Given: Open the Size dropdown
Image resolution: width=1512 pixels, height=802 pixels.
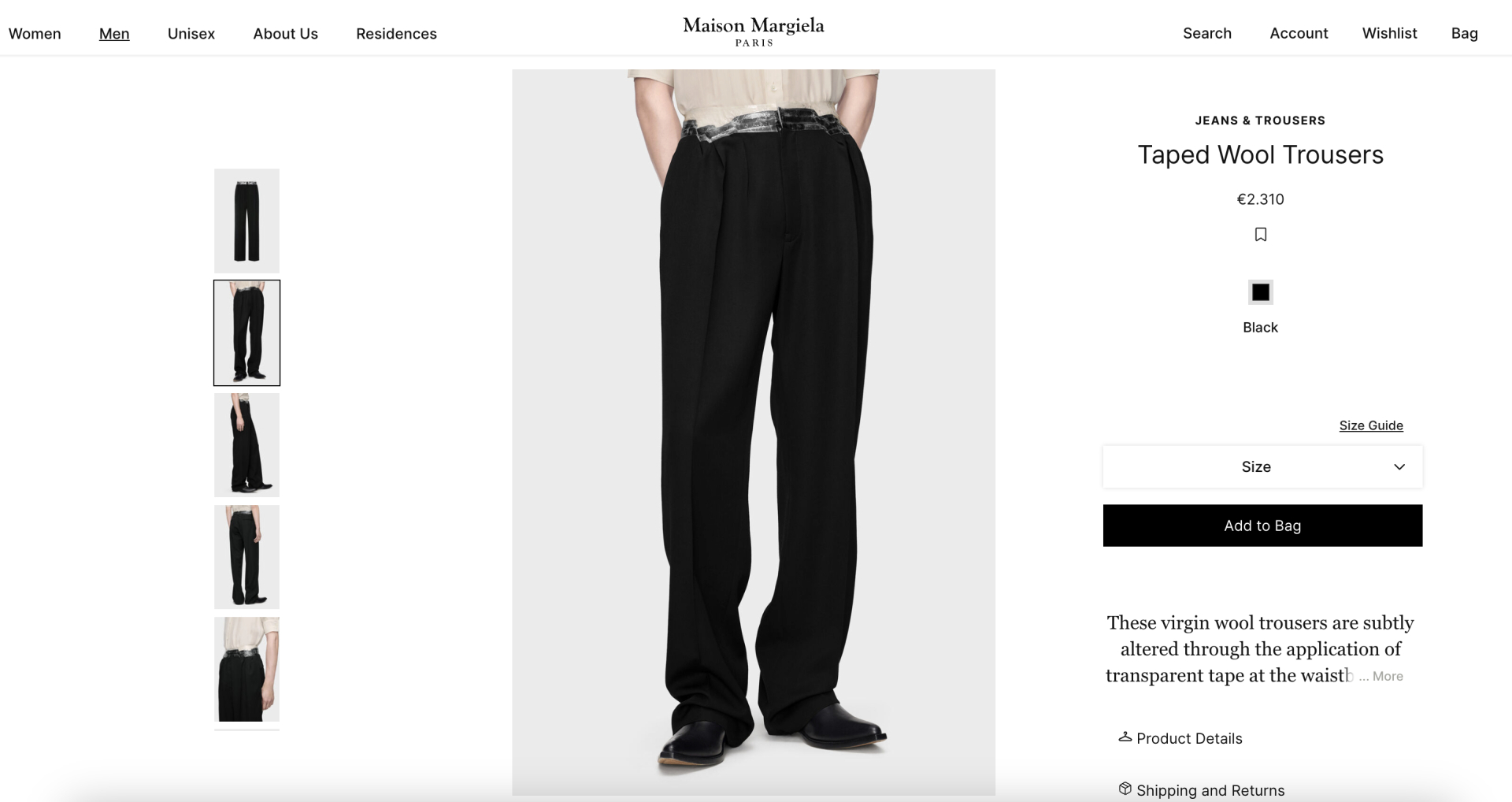Looking at the screenshot, I should 1262,466.
